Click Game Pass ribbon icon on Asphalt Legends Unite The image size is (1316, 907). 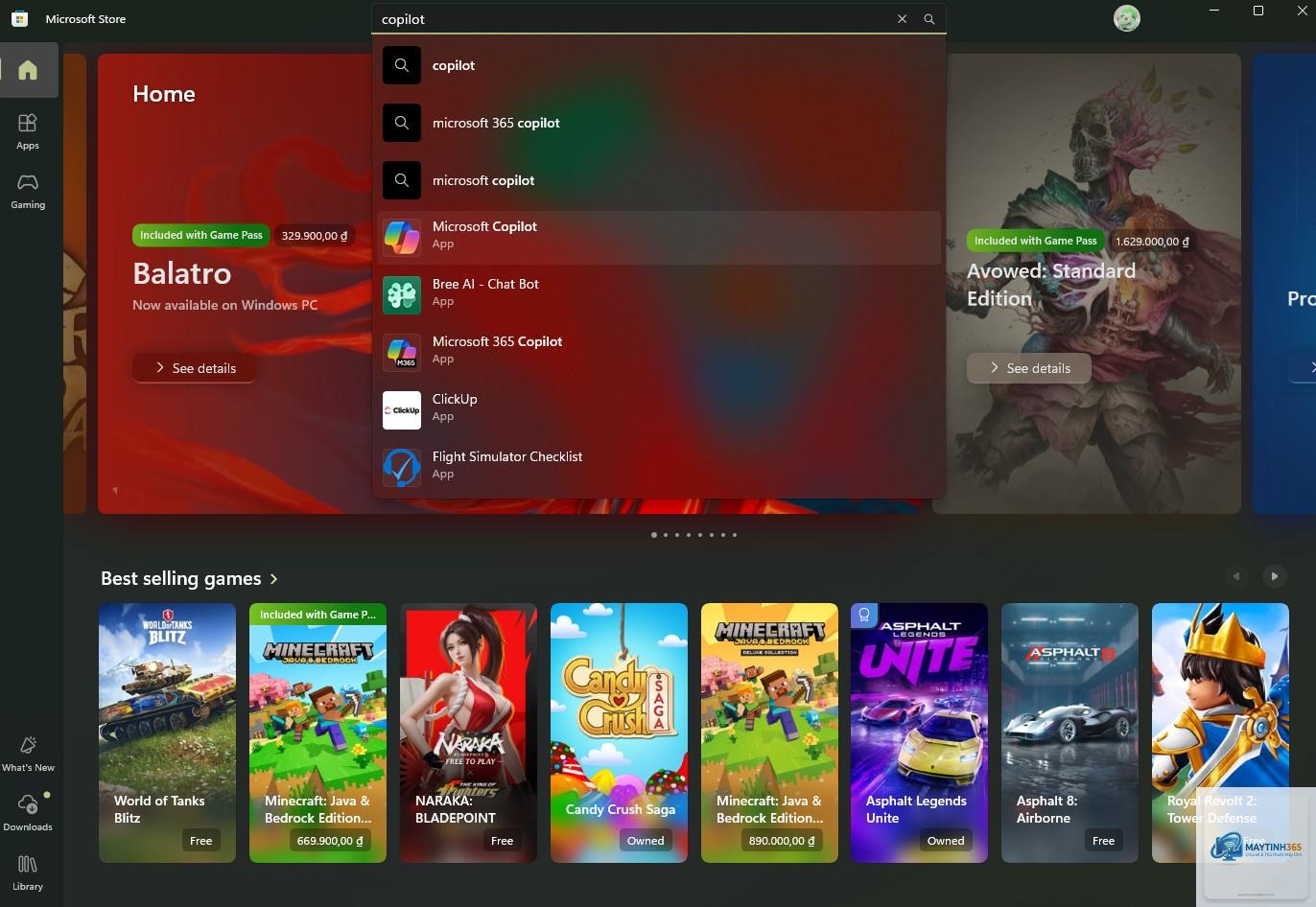tap(864, 615)
